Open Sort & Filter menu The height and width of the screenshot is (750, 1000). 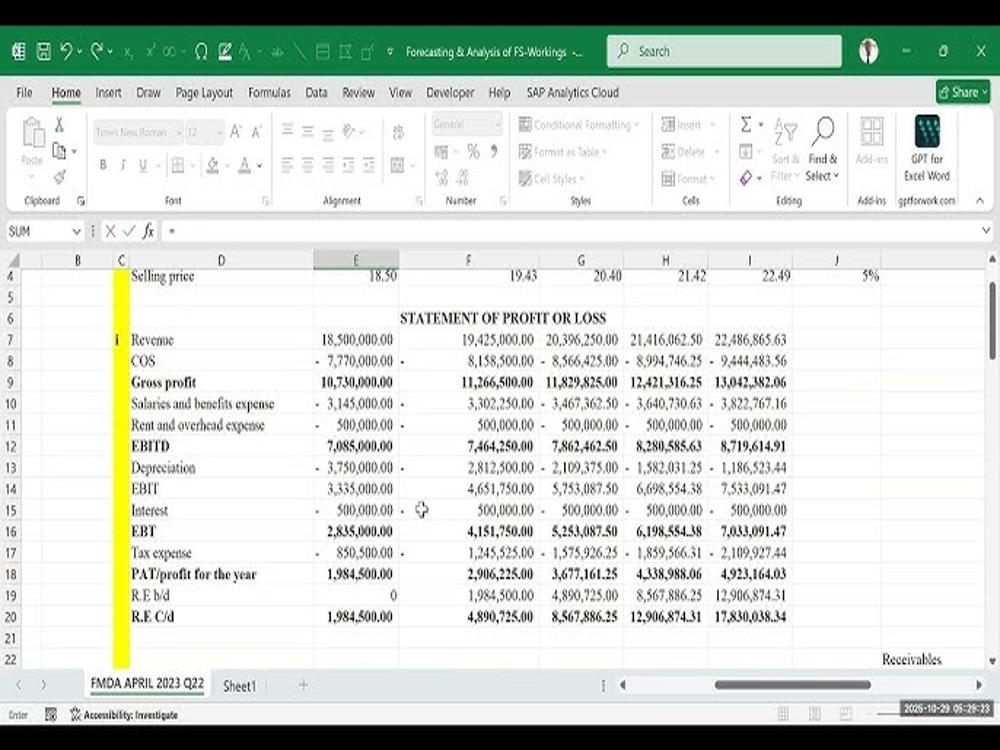tap(785, 150)
